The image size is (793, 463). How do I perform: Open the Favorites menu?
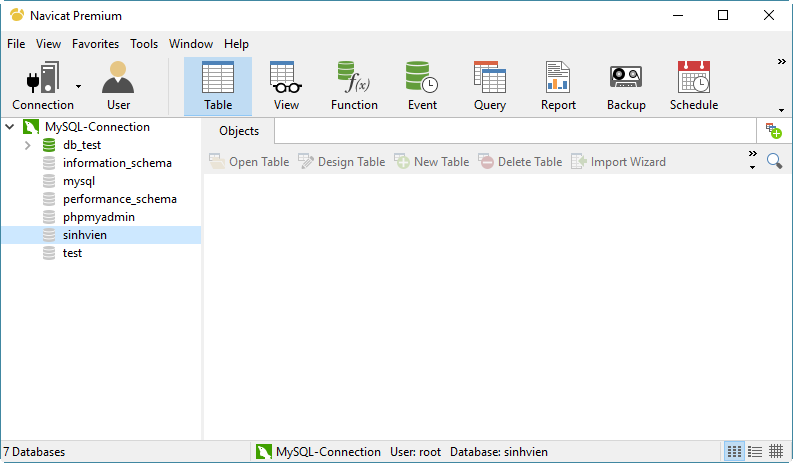[x=96, y=44]
